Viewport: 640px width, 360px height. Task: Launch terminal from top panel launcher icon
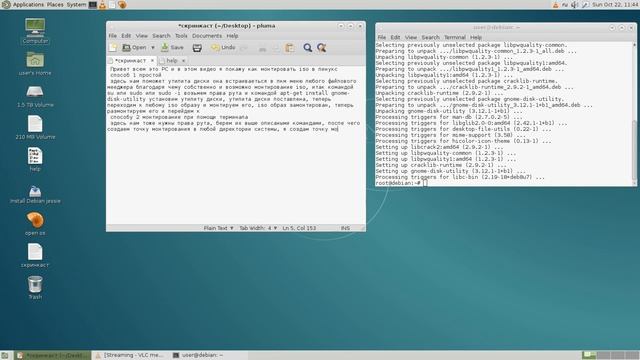pos(93,5)
